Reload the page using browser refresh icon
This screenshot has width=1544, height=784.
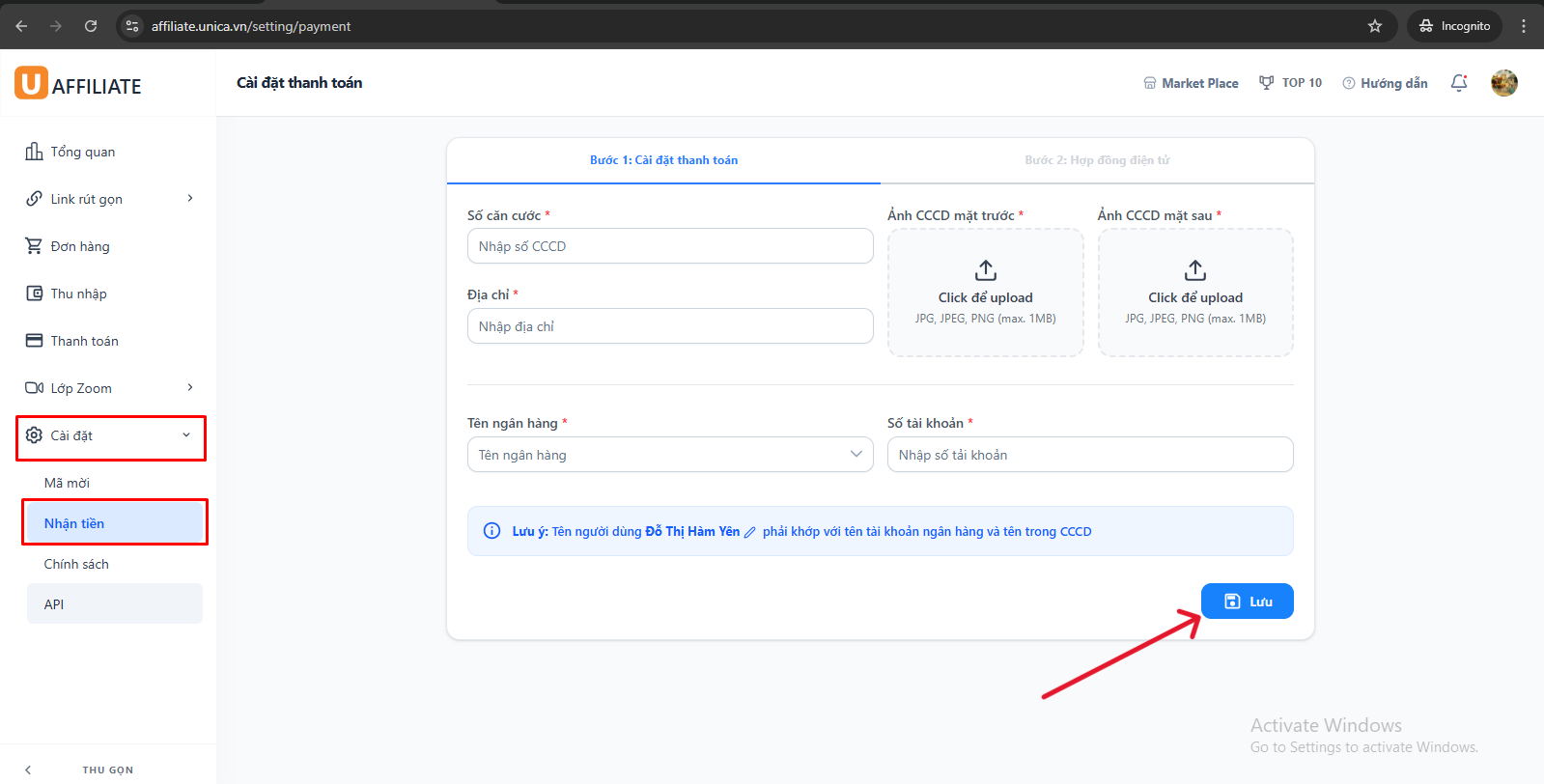pos(91,26)
